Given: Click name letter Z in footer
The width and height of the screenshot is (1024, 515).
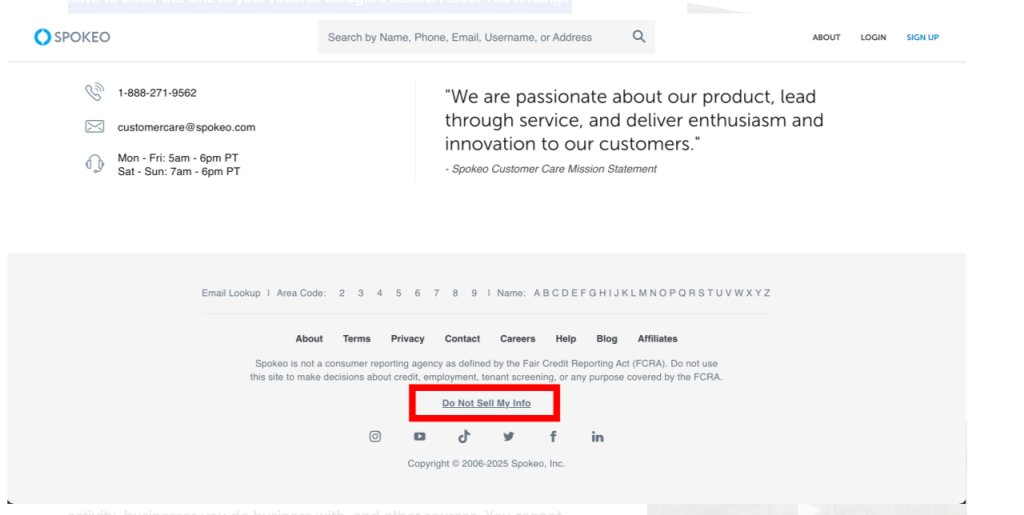Looking at the screenshot, I should 767,293.
